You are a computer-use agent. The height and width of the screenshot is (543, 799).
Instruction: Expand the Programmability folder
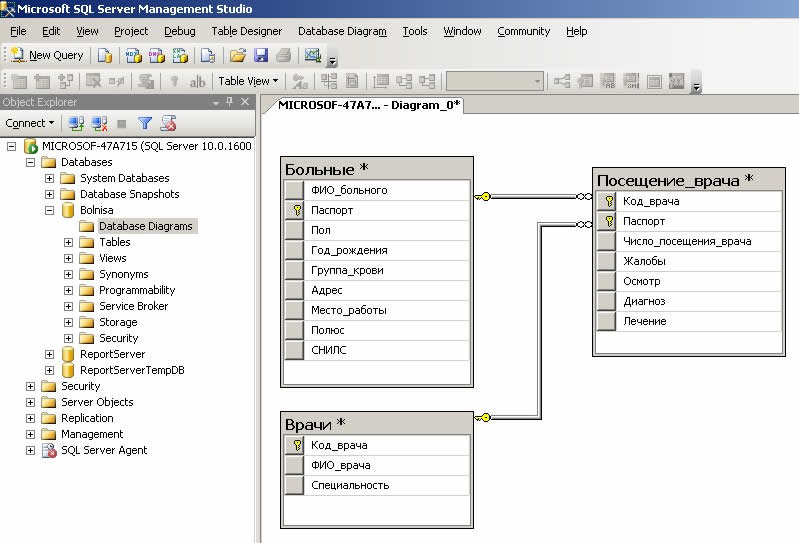coord(68,290)
